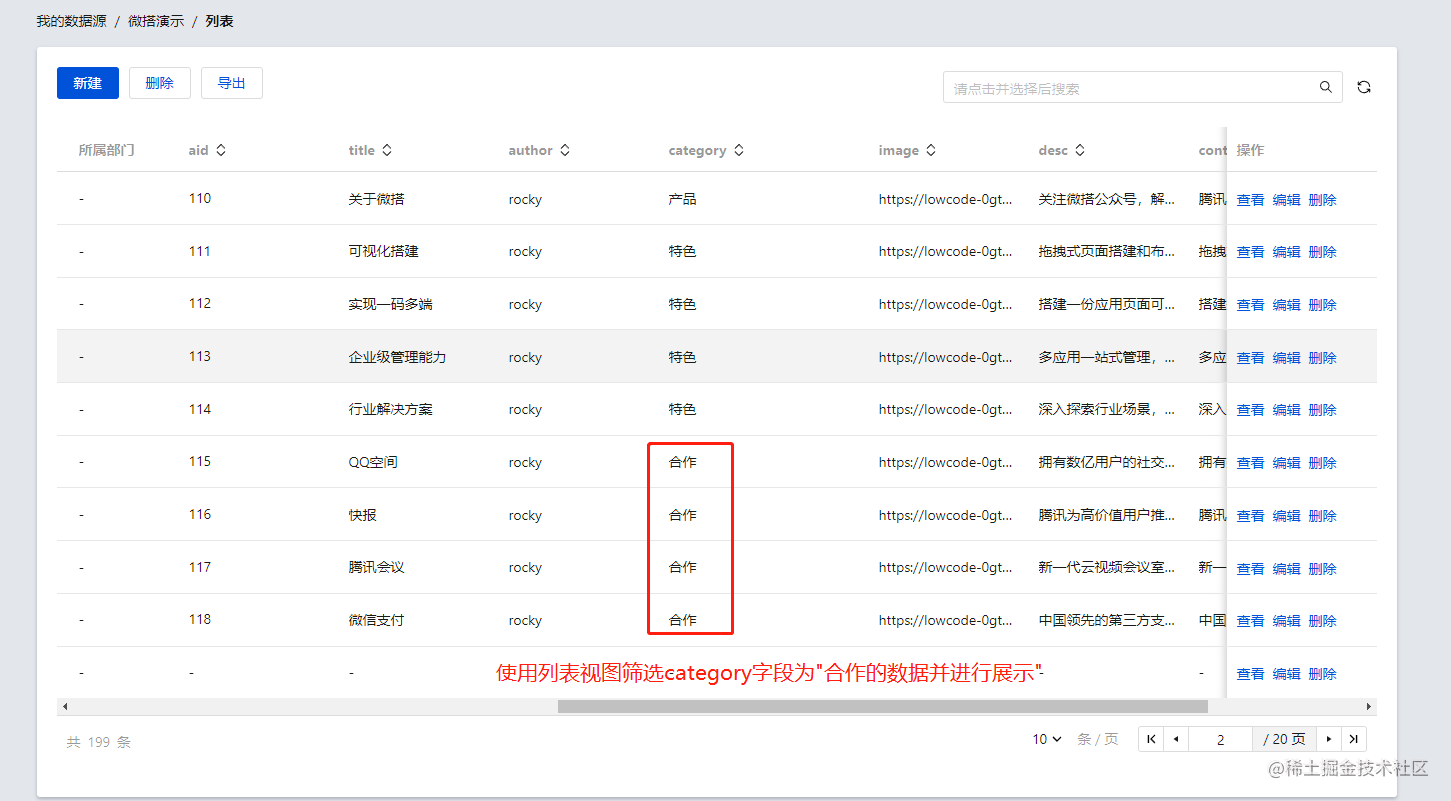The height and width of the screenshot is (801, 1451).
Task: View row 118 微信支付
Action: pos(1250,621)
